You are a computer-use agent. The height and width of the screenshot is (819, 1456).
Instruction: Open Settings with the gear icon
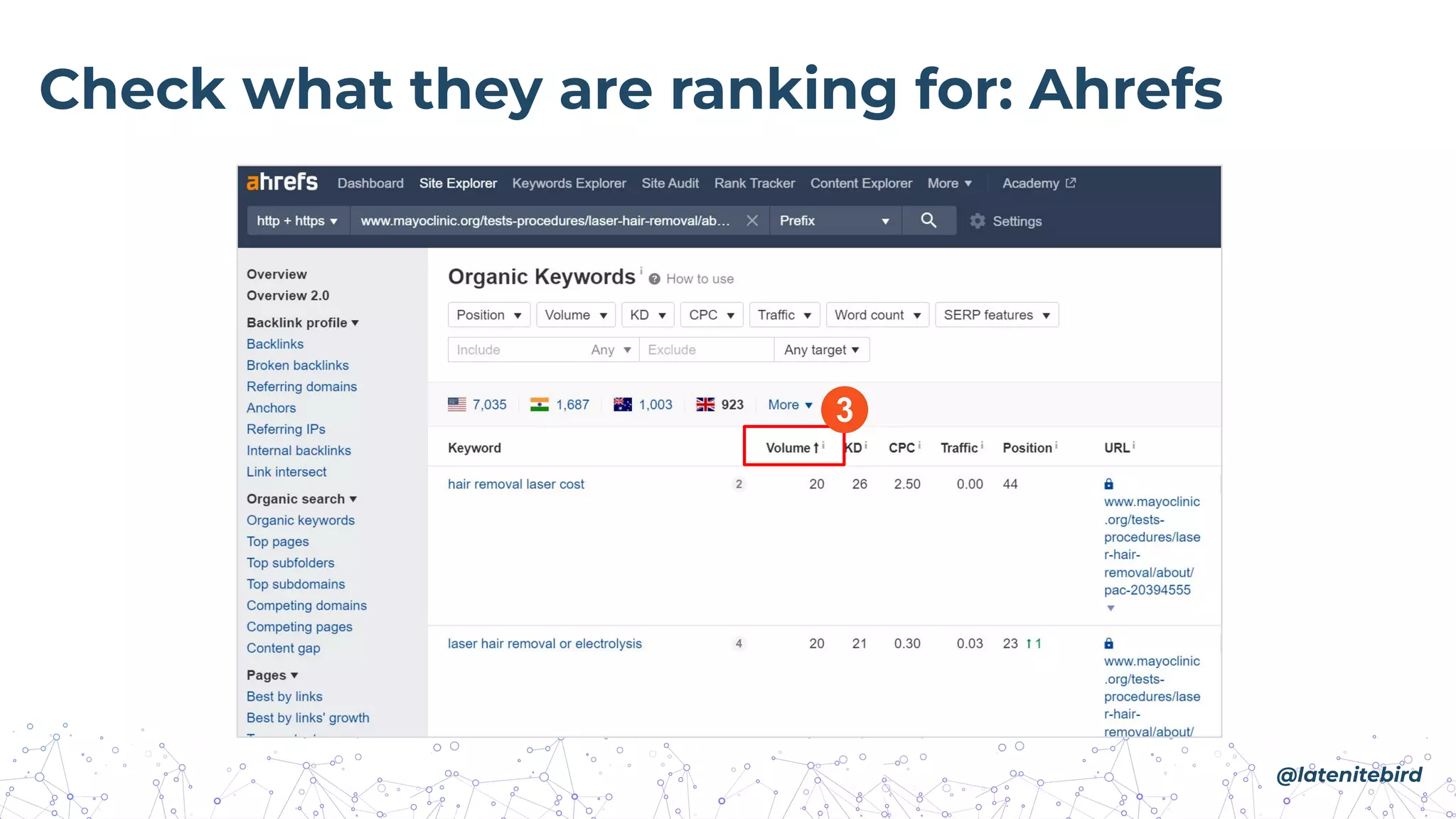click(978, 221)
